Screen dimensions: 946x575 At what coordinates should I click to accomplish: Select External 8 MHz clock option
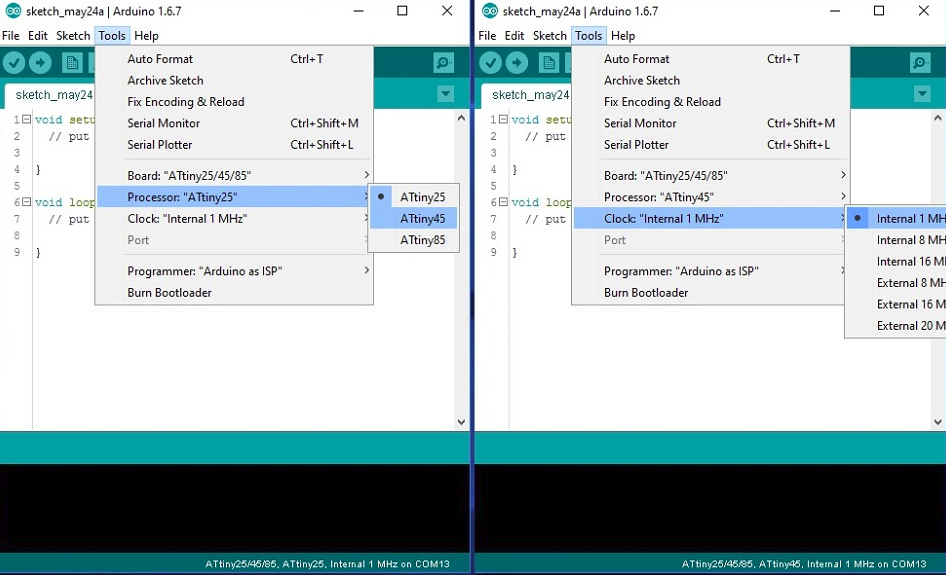[x=896, y=282]
